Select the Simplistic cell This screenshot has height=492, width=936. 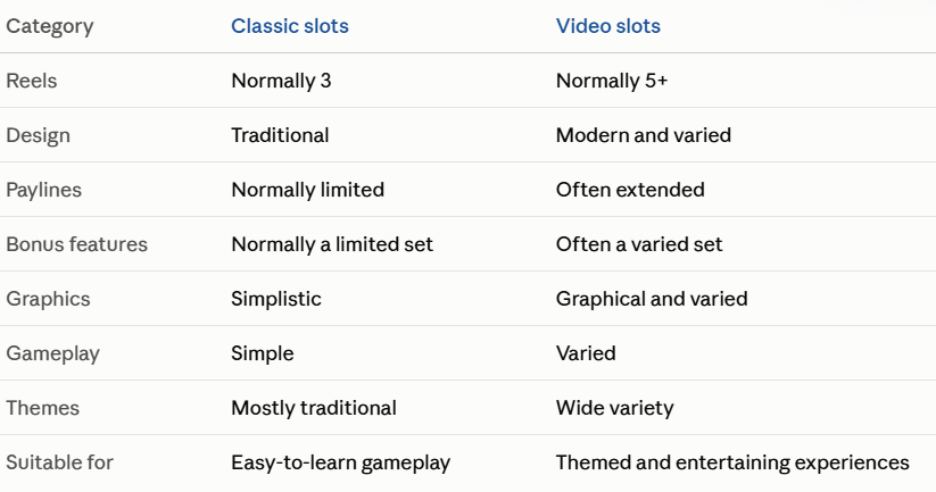click(x=276, y=299)
